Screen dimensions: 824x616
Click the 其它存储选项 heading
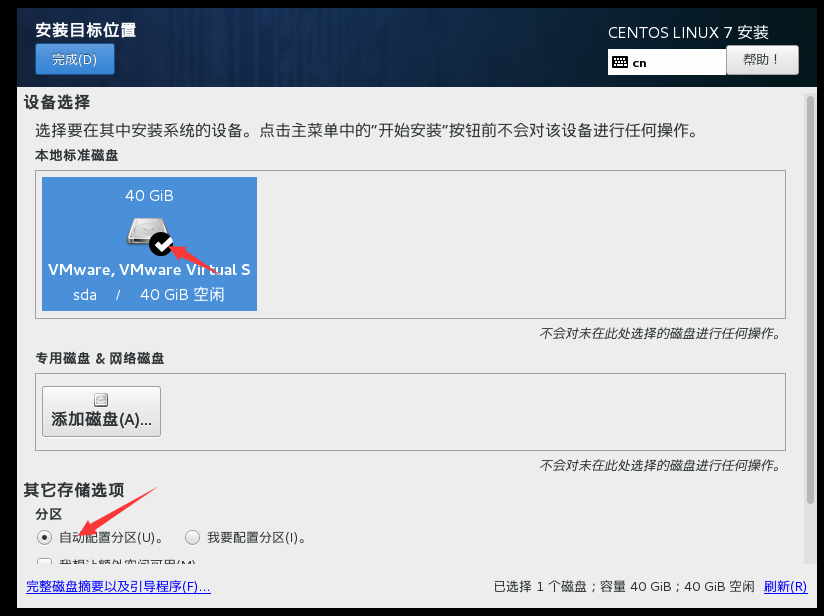[x=74, y=490]
